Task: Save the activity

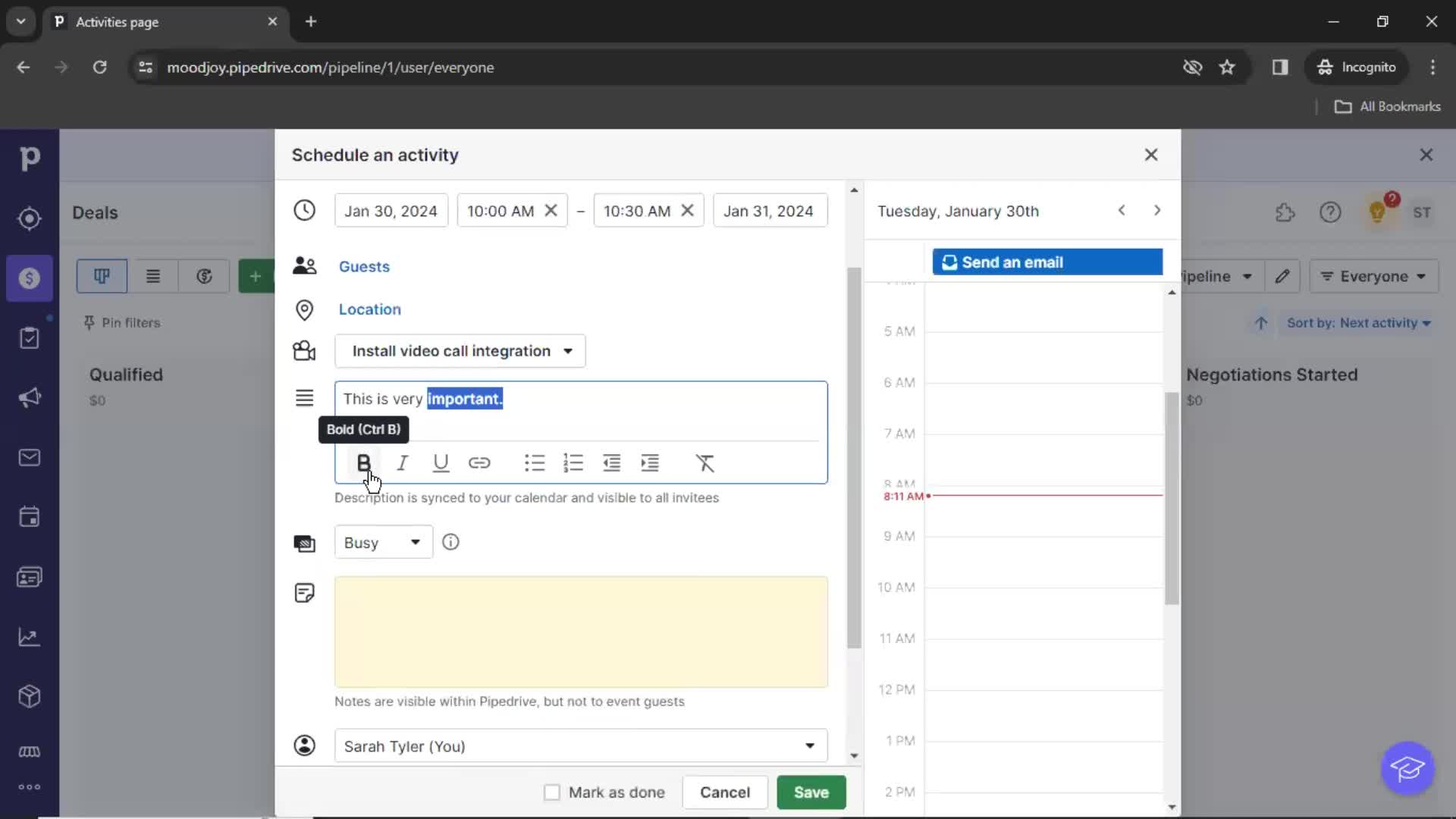Action: pyautogui.click(x=811, y=792)
